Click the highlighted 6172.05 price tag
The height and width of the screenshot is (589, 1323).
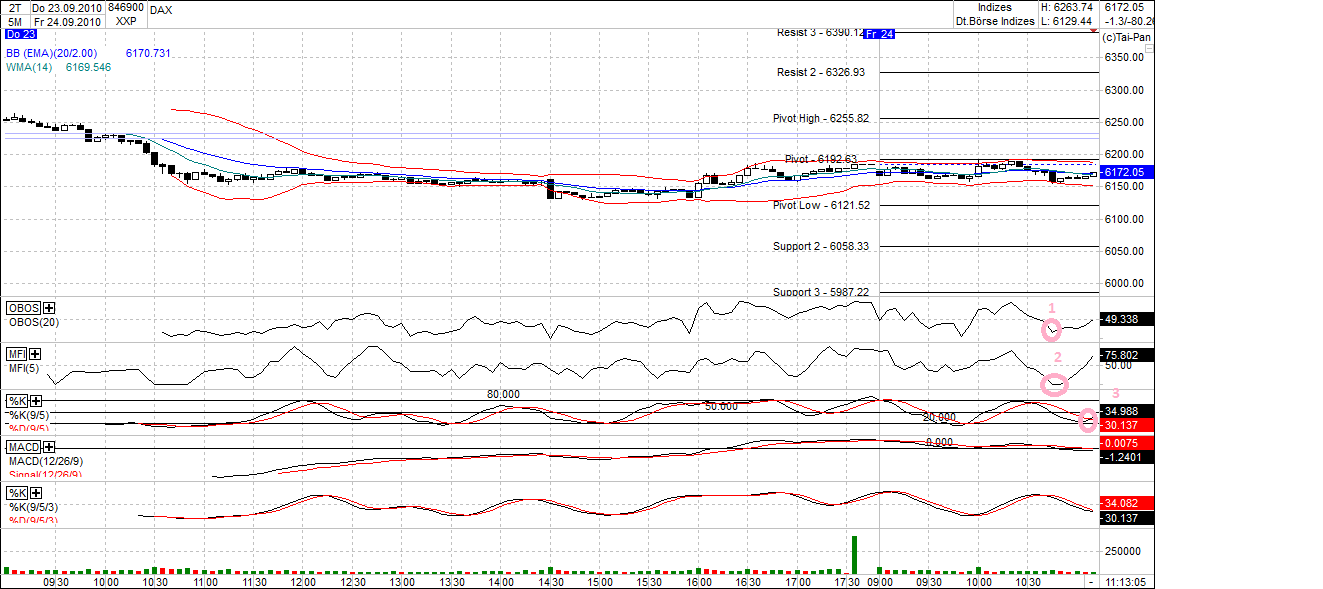pyautogui.click(x=1127, y=171)
